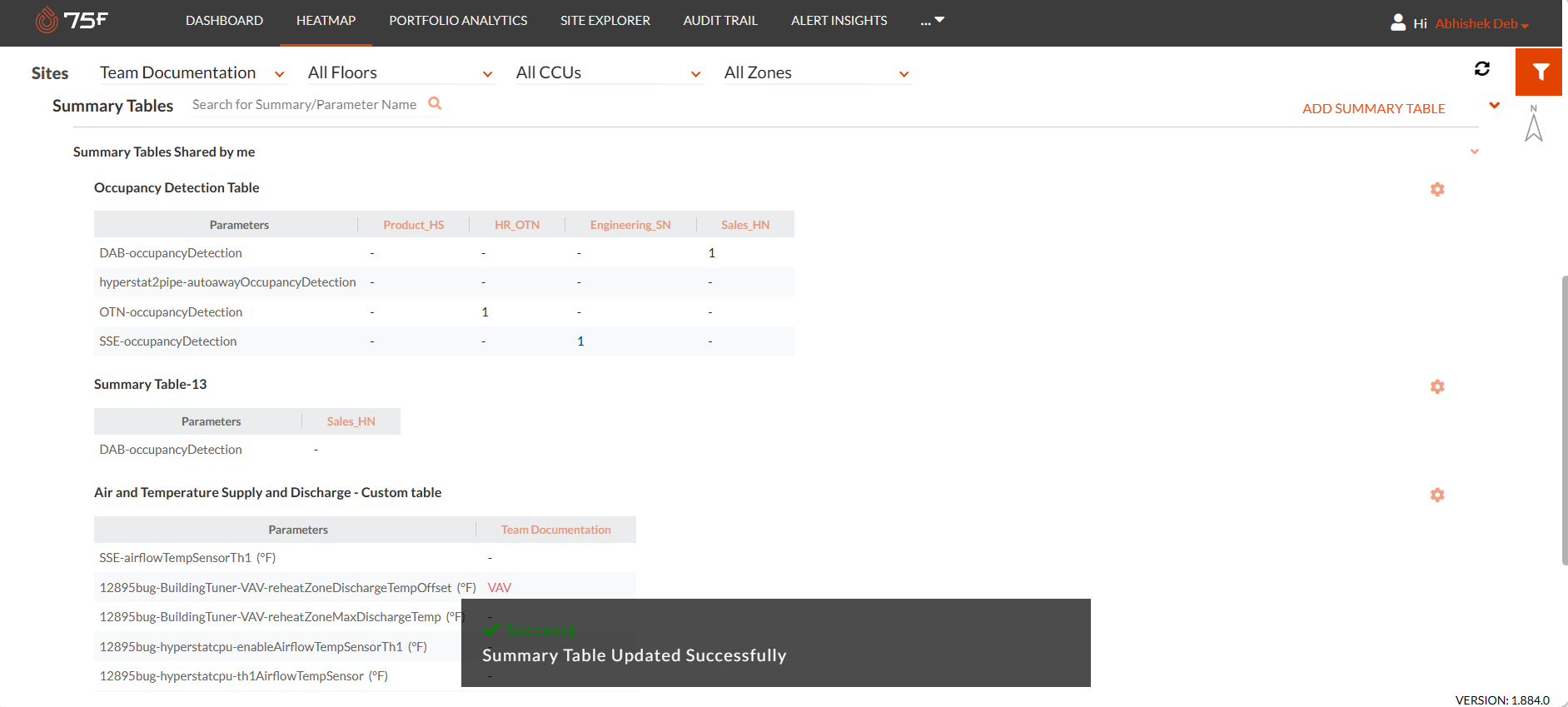Click Summary Table-13 title

(150, 384)
